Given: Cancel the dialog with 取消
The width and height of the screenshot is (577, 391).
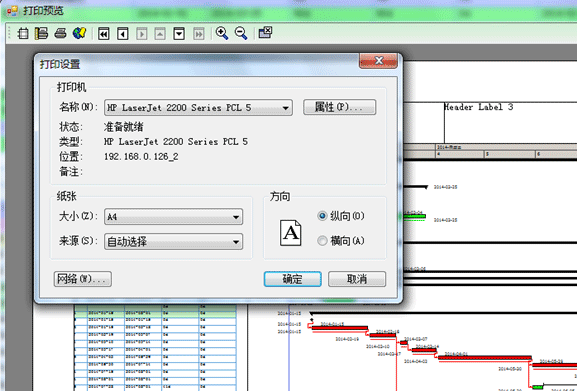Looking at the screenshot, I should (357, 279).
